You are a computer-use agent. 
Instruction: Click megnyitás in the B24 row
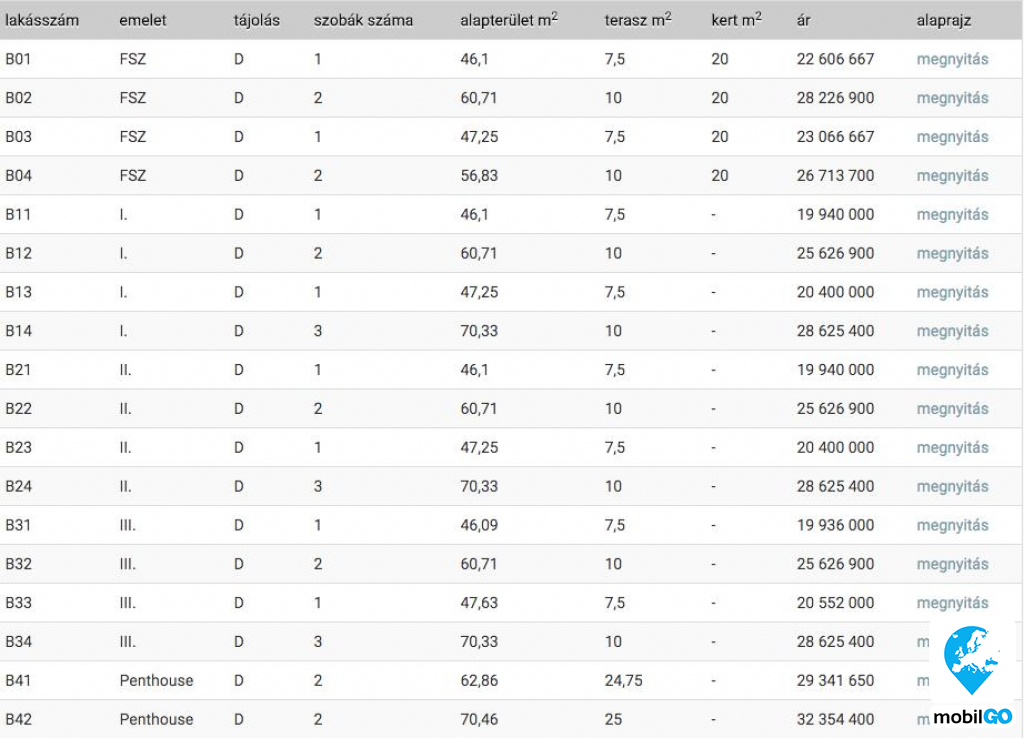[x=952, y=487]
